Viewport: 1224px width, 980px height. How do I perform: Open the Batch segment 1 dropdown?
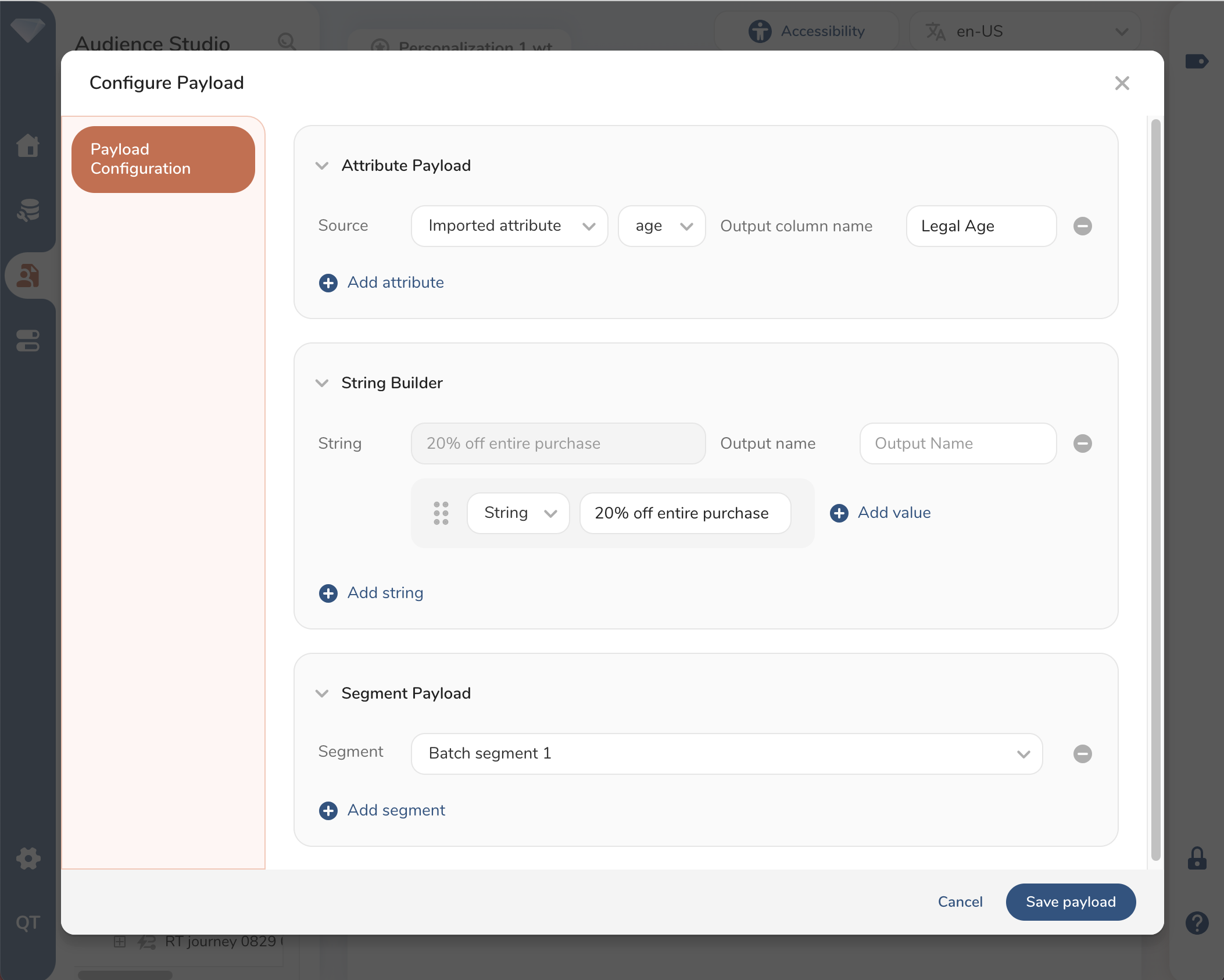726,754
